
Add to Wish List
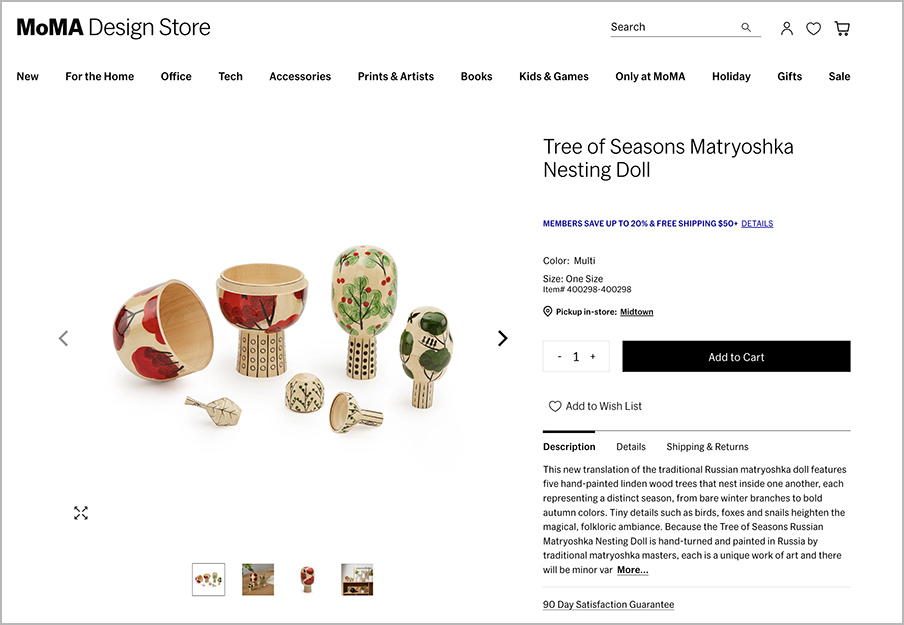coord(595,406)
